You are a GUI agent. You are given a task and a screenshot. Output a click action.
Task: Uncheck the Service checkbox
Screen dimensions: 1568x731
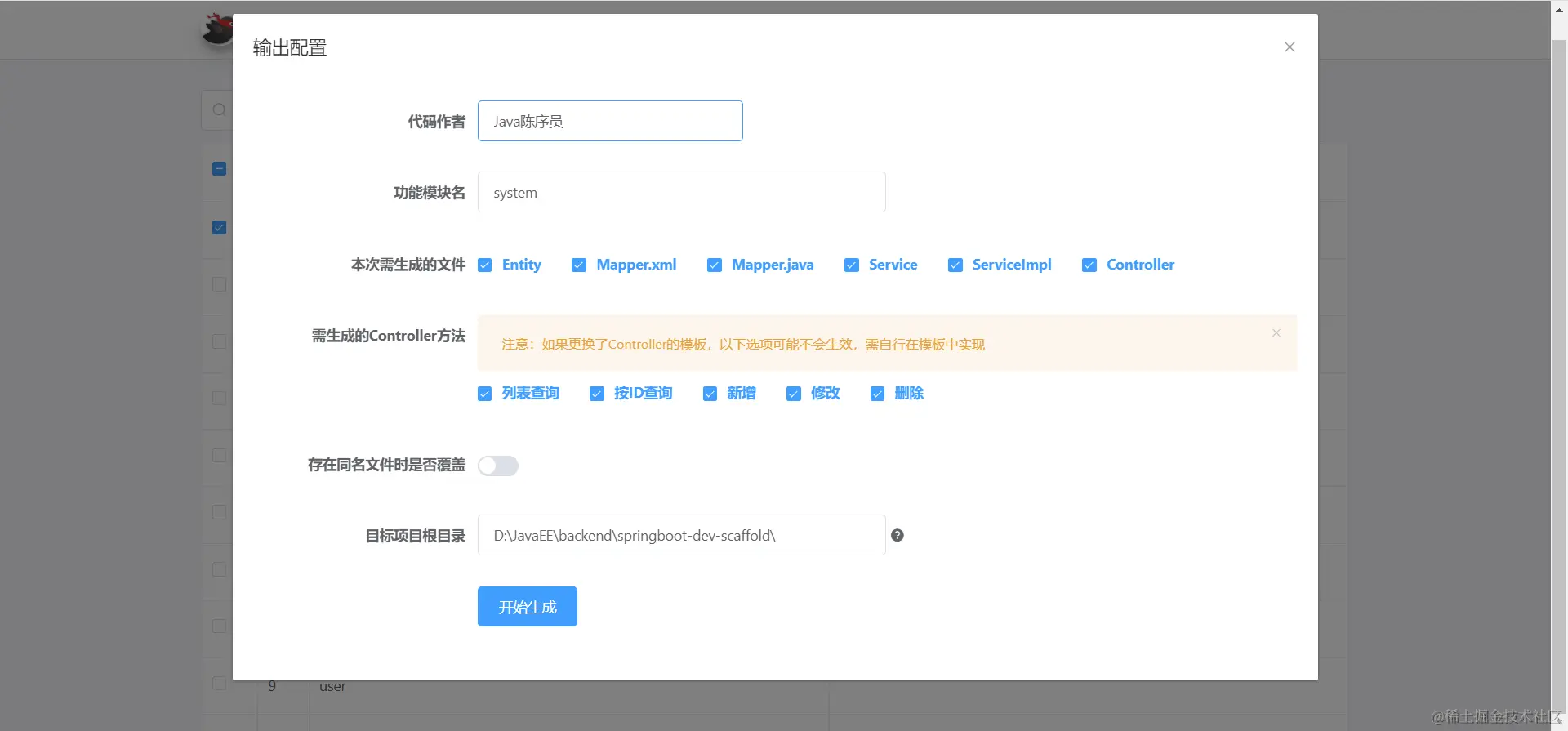point(852,265)
